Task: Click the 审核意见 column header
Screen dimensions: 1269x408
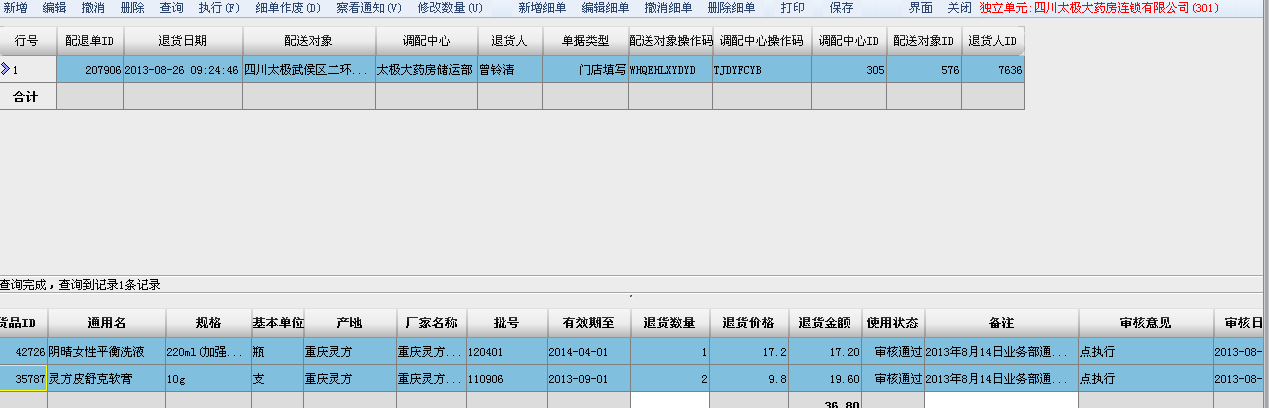Action: coord(1146,323)
